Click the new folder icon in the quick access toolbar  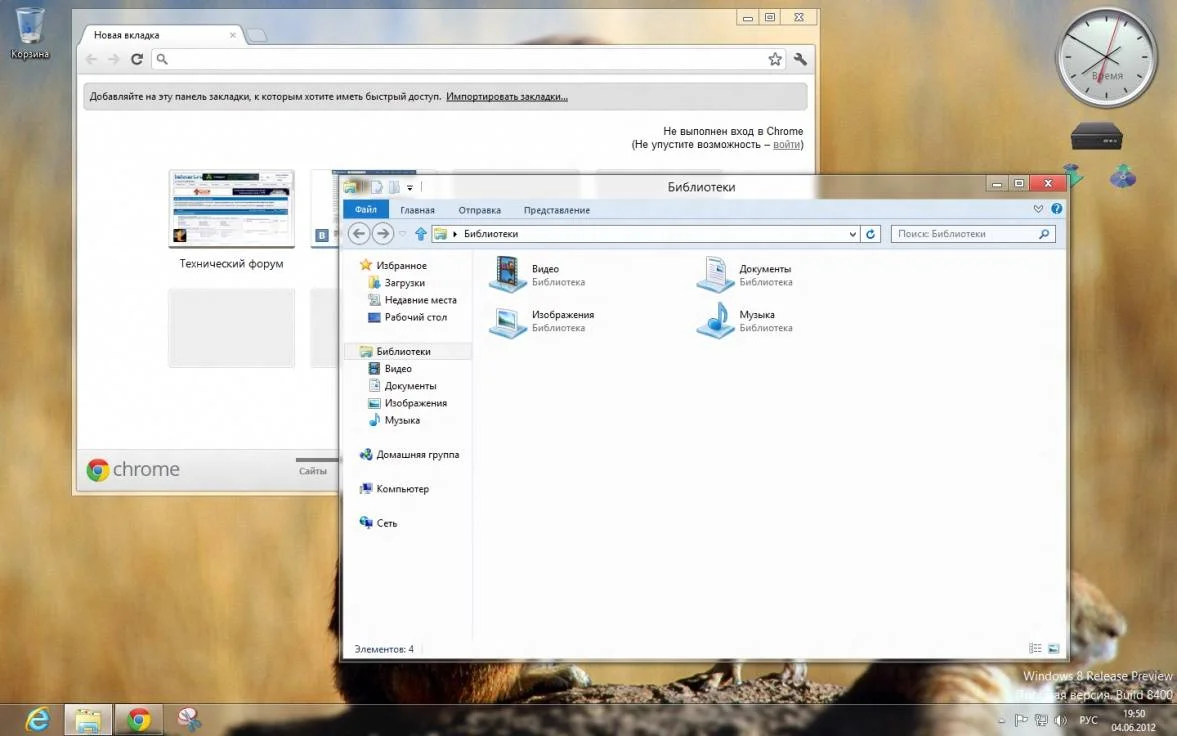pos(393,187)
